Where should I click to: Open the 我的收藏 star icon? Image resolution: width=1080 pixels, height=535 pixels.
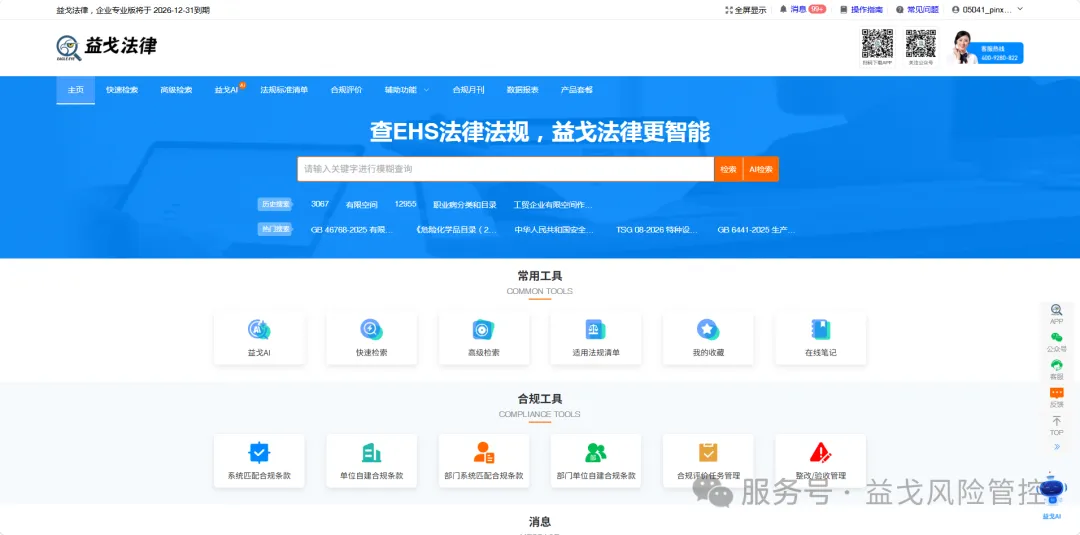(x=707, y=329)
